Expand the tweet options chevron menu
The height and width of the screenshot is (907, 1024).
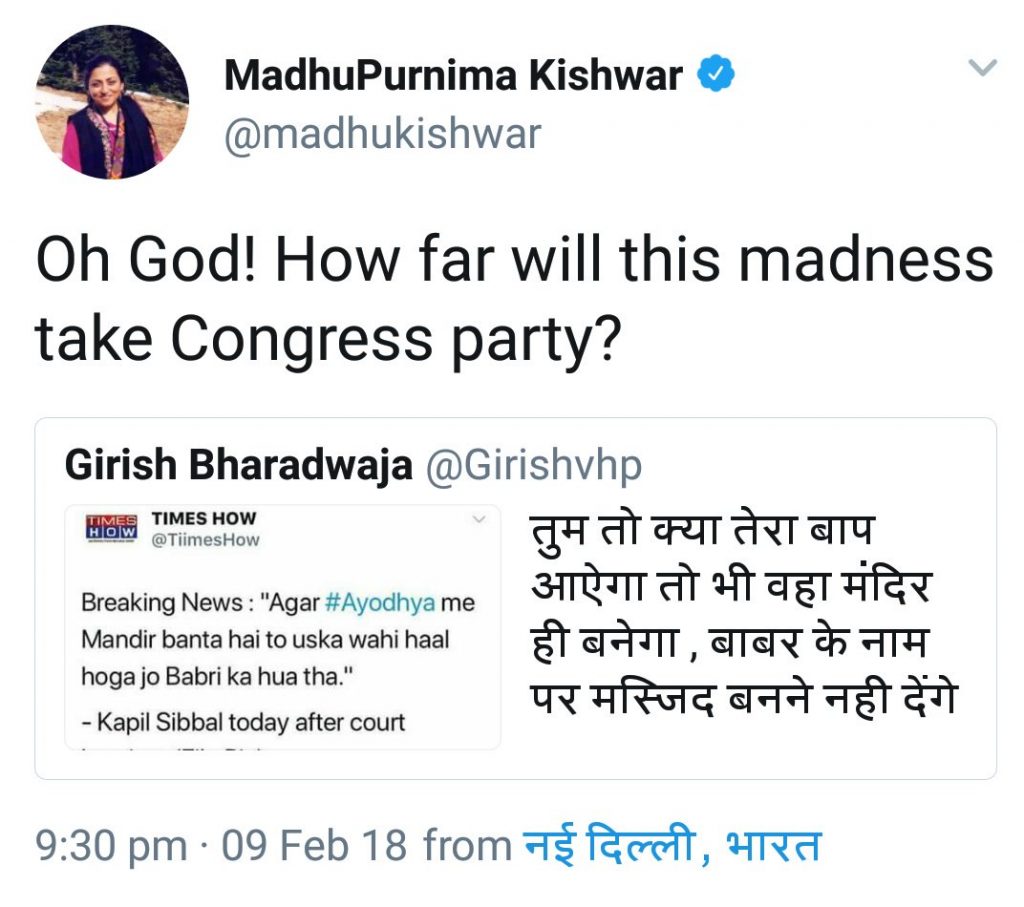tap(982, 67)
